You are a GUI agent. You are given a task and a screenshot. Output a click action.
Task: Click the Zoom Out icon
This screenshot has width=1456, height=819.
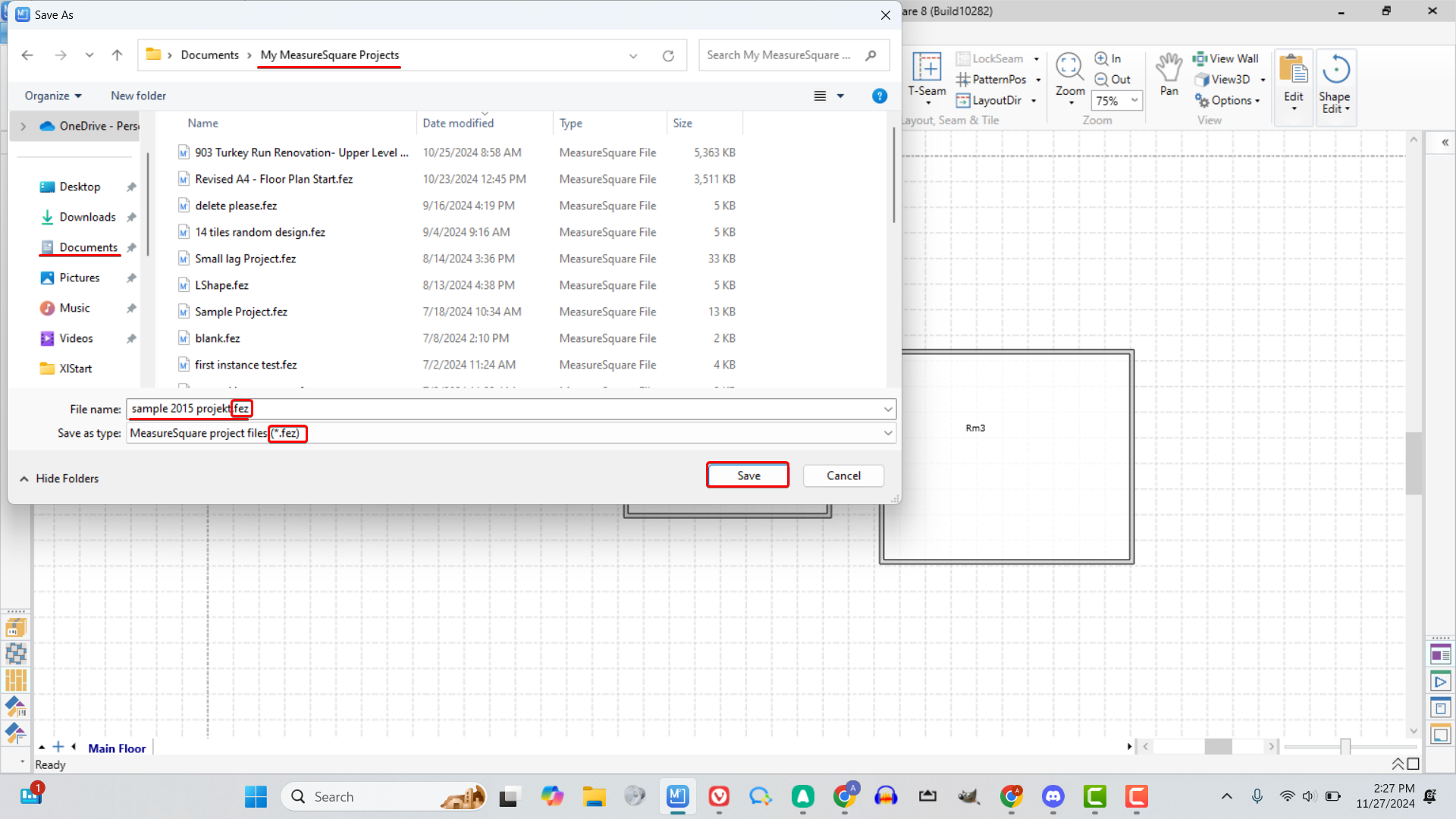pos(1102,80)
